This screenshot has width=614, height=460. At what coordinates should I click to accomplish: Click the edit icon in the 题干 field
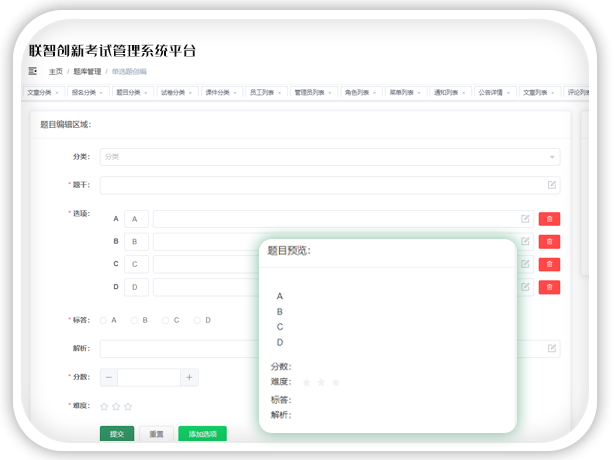pos(552,185)
